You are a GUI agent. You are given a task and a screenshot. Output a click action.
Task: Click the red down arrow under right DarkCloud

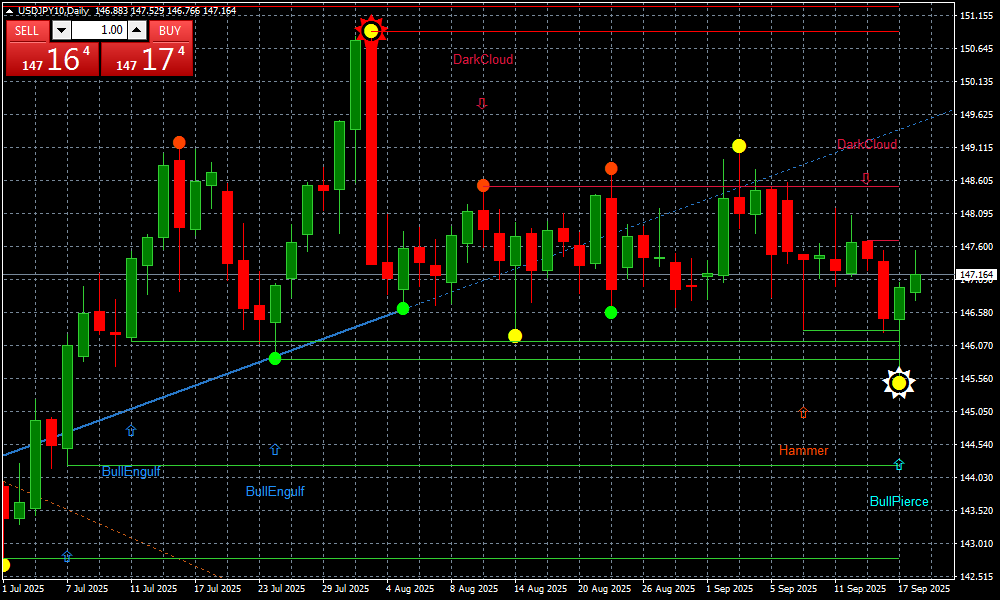[x=866, y=179]
